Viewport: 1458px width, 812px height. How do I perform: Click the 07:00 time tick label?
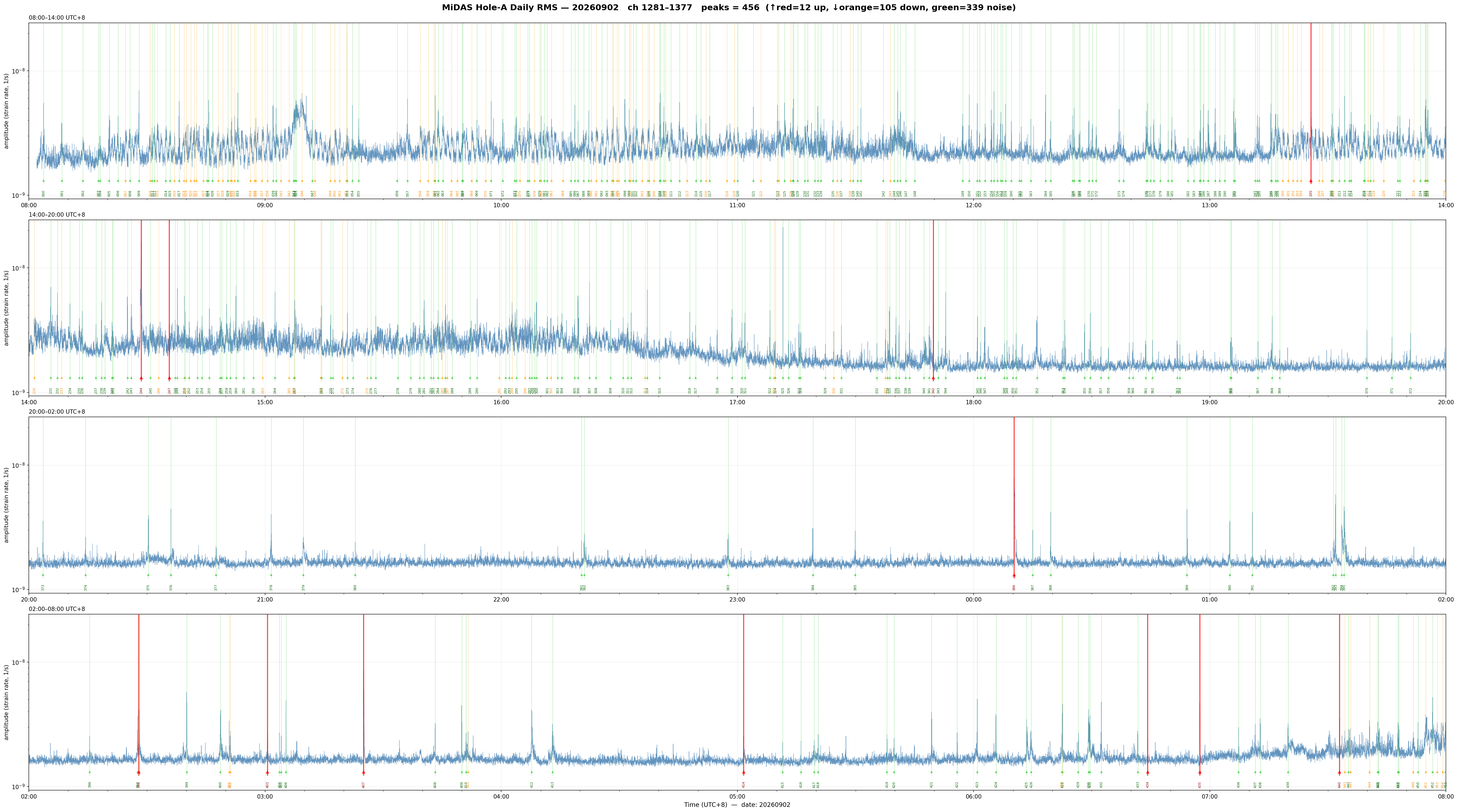(x=1210, y=796)
